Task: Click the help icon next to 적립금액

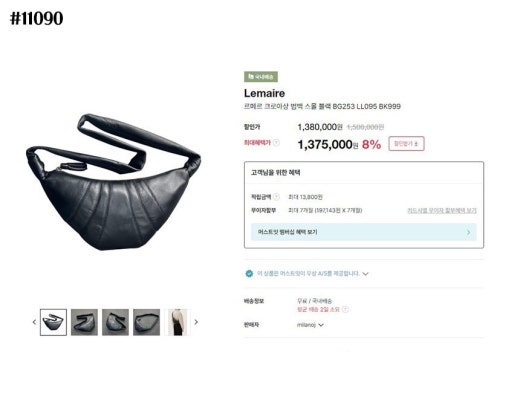Action: click(276, 197)
